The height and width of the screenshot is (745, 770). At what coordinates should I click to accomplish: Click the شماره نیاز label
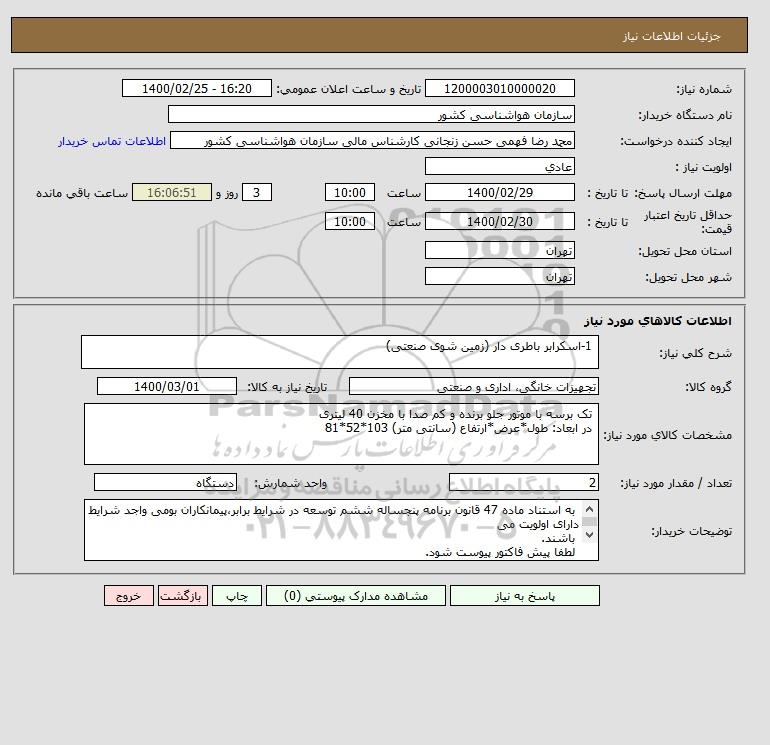704,89
